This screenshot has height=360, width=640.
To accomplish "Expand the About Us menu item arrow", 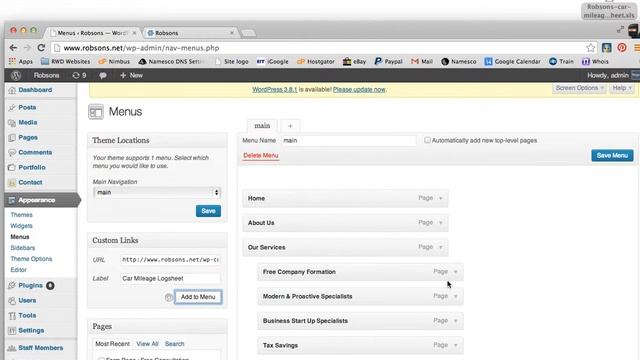I will (x=440, y=223).
